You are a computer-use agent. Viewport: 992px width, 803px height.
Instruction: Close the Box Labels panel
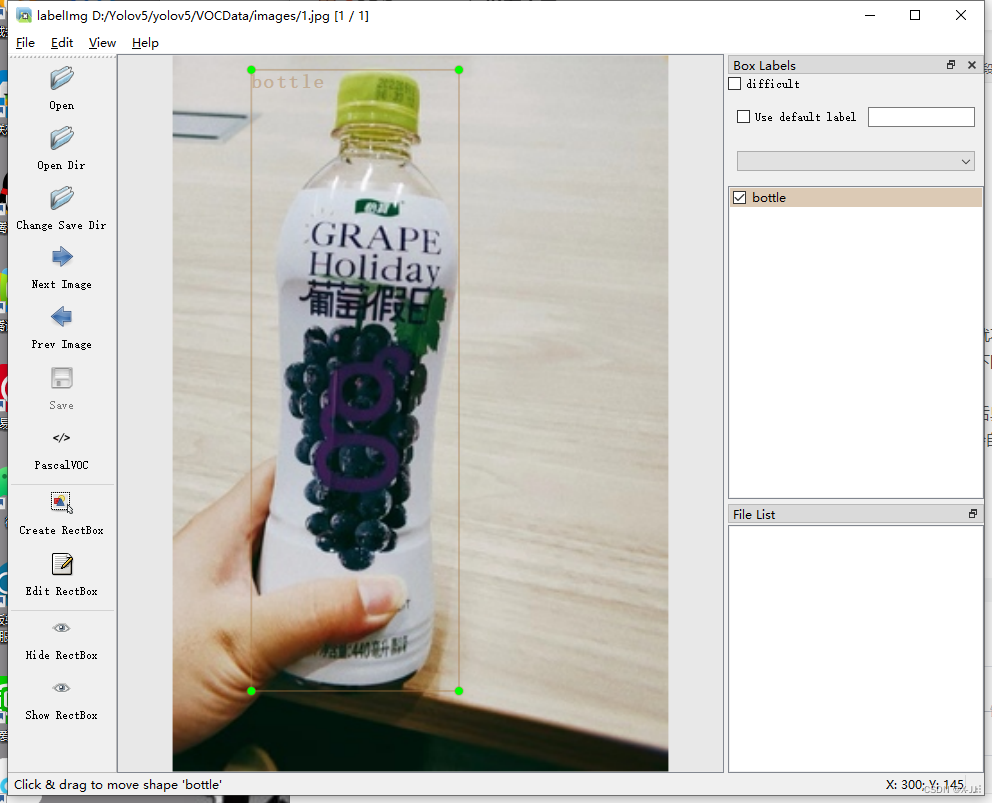pyautogui.click(x=972, y=65)
